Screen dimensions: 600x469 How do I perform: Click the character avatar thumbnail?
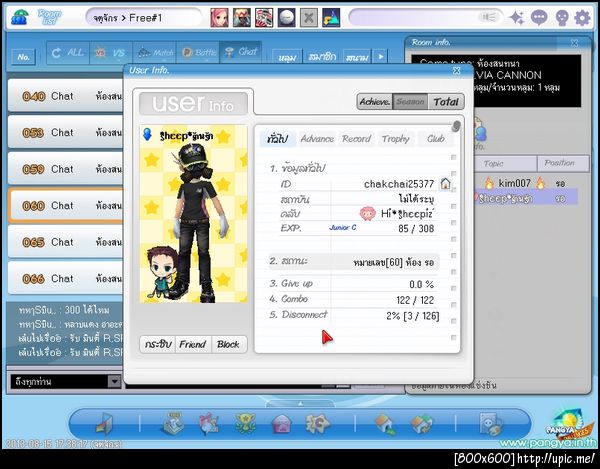click(x=194, y=213)
